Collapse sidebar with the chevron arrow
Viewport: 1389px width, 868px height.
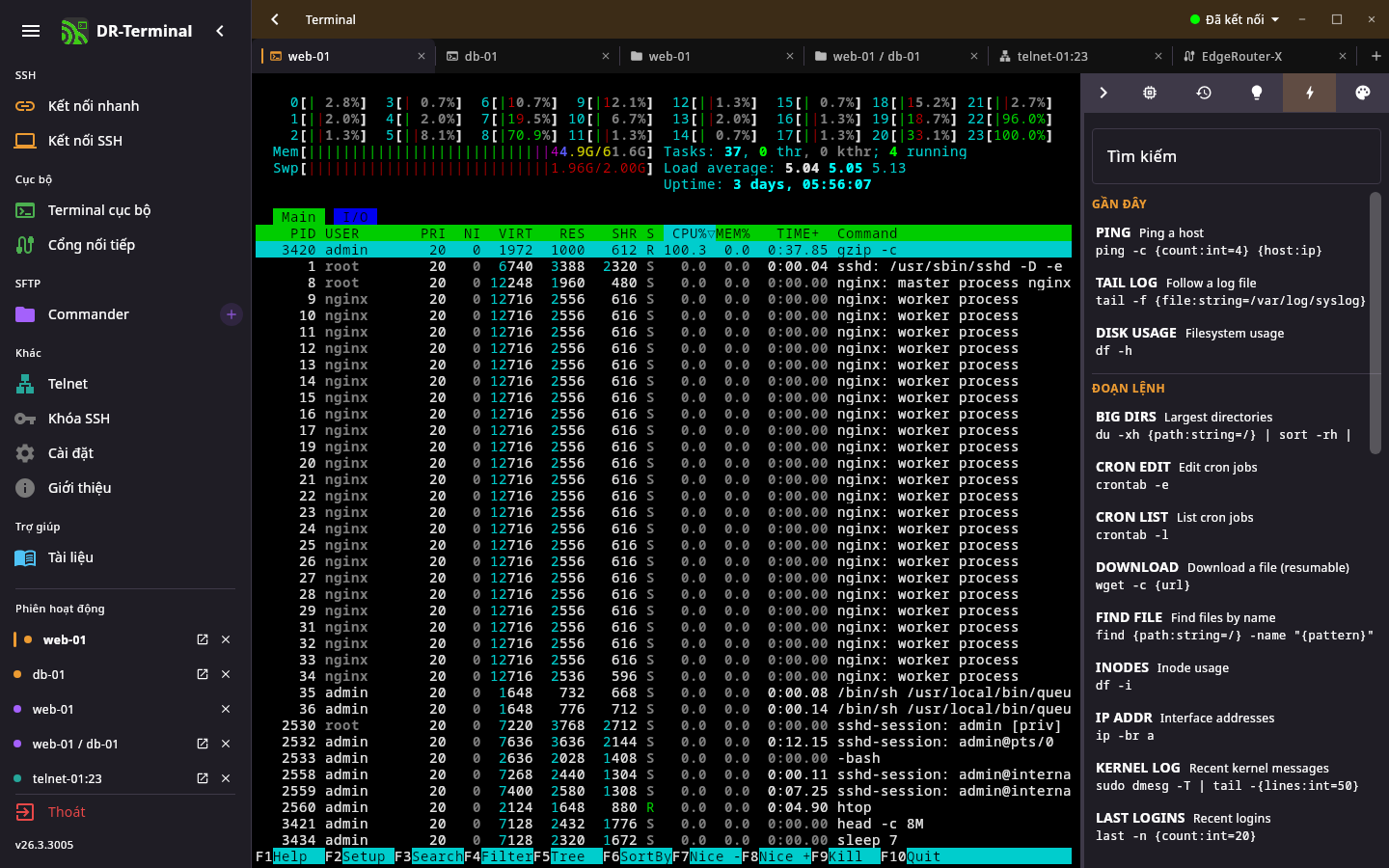(220, 31)
